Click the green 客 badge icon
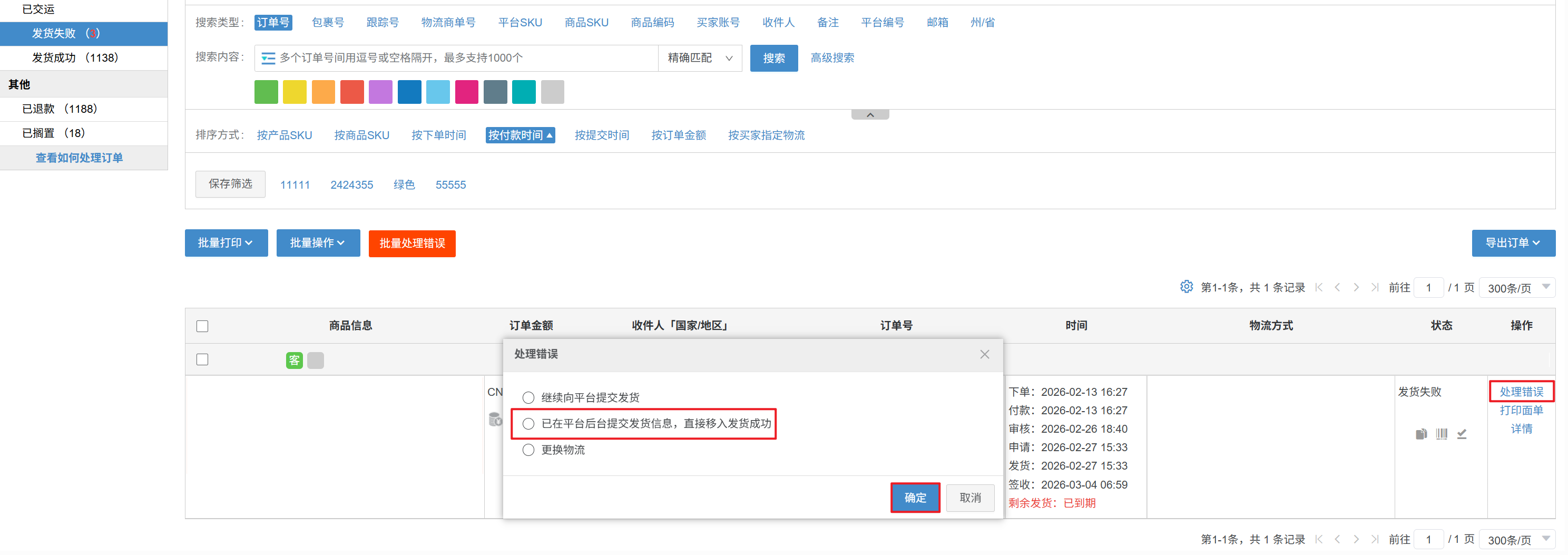1568x555 pixels. (x=294, y=360)
